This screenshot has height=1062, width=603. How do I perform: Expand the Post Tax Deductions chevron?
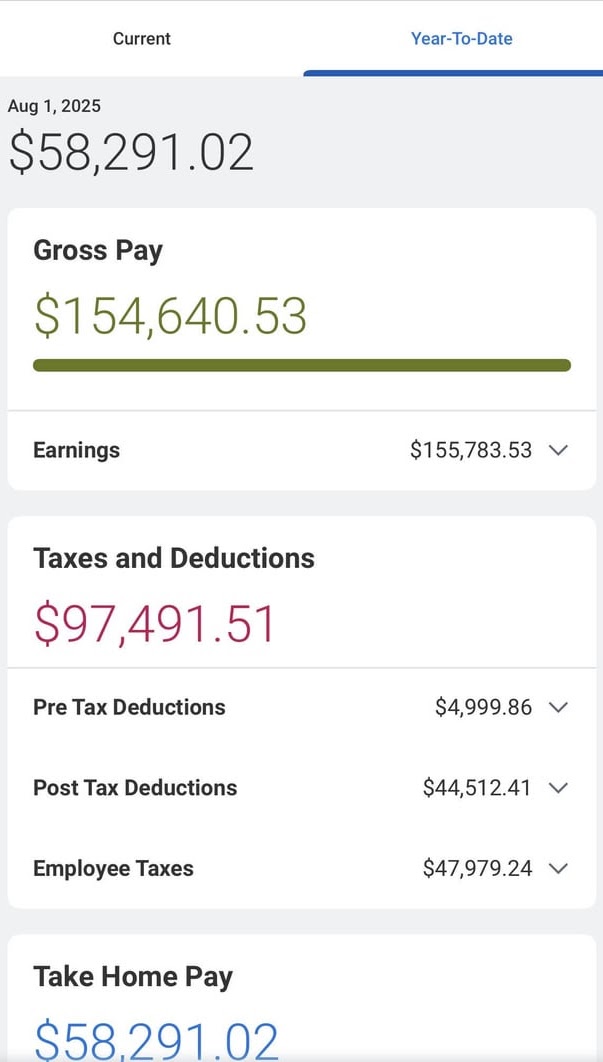[558, 788]
